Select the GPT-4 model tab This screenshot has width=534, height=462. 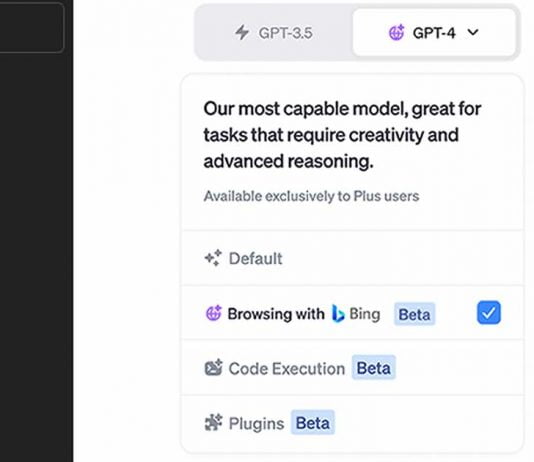point(434,33)
